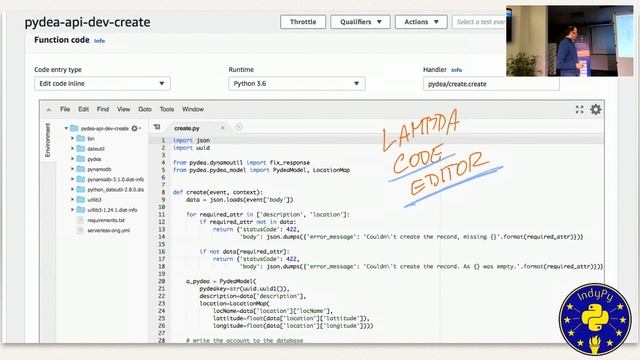Select the dateutil folder icon
640x360 pixels.
pos(81,149)
